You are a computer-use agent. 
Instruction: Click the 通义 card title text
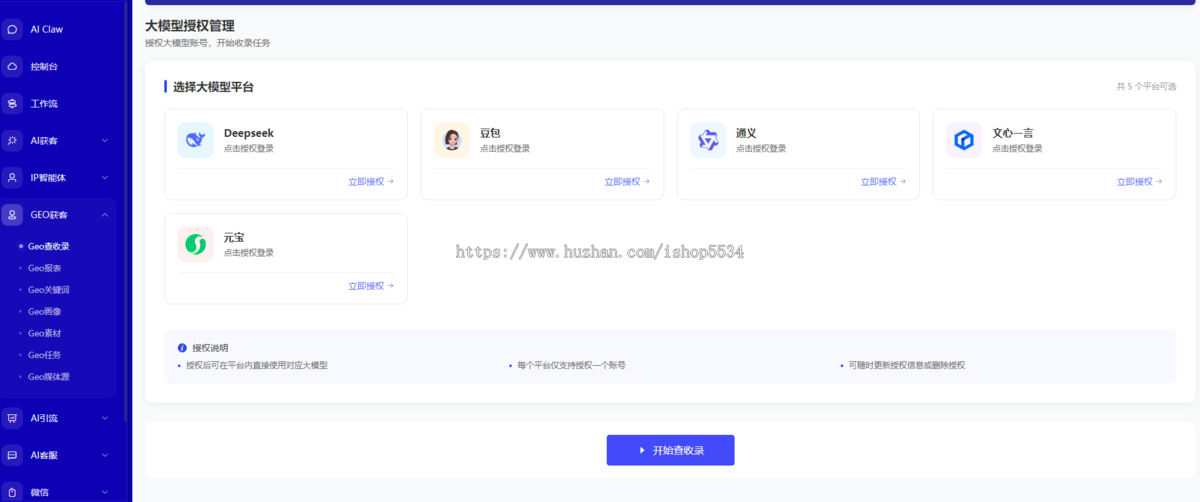[x=746, y=133]
